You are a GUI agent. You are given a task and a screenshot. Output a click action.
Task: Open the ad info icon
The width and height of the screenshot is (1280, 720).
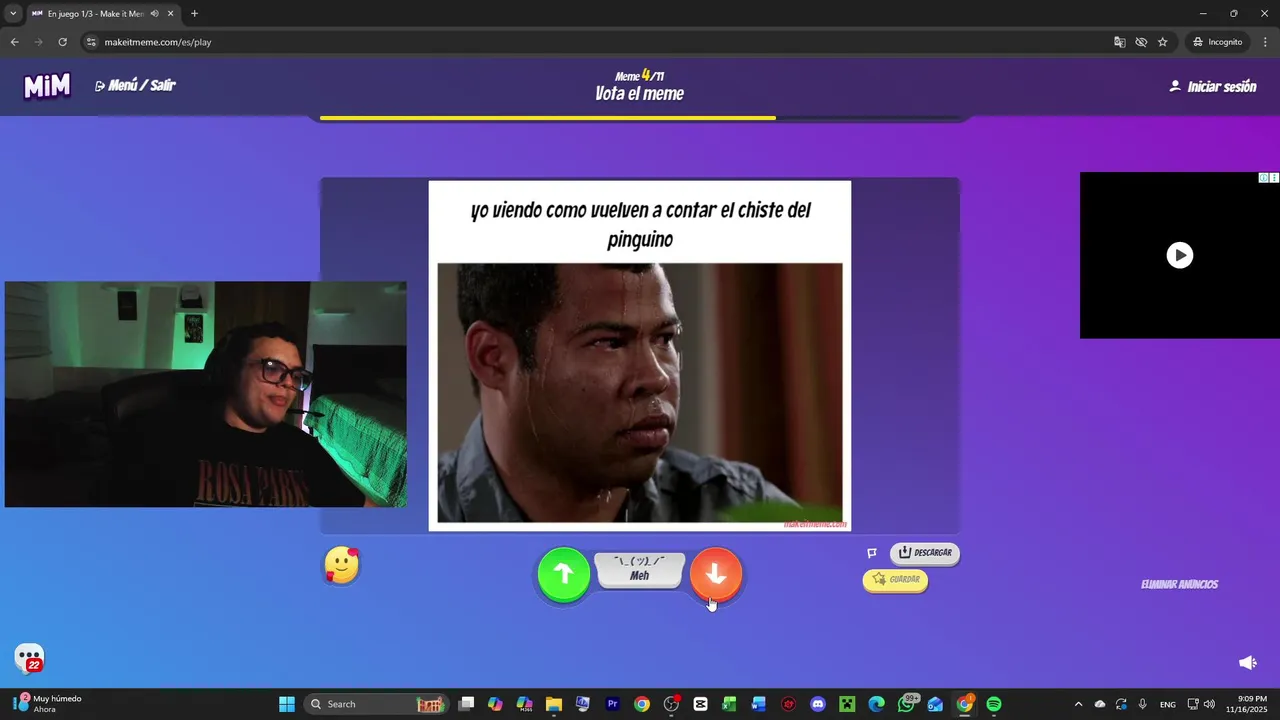1264,178
